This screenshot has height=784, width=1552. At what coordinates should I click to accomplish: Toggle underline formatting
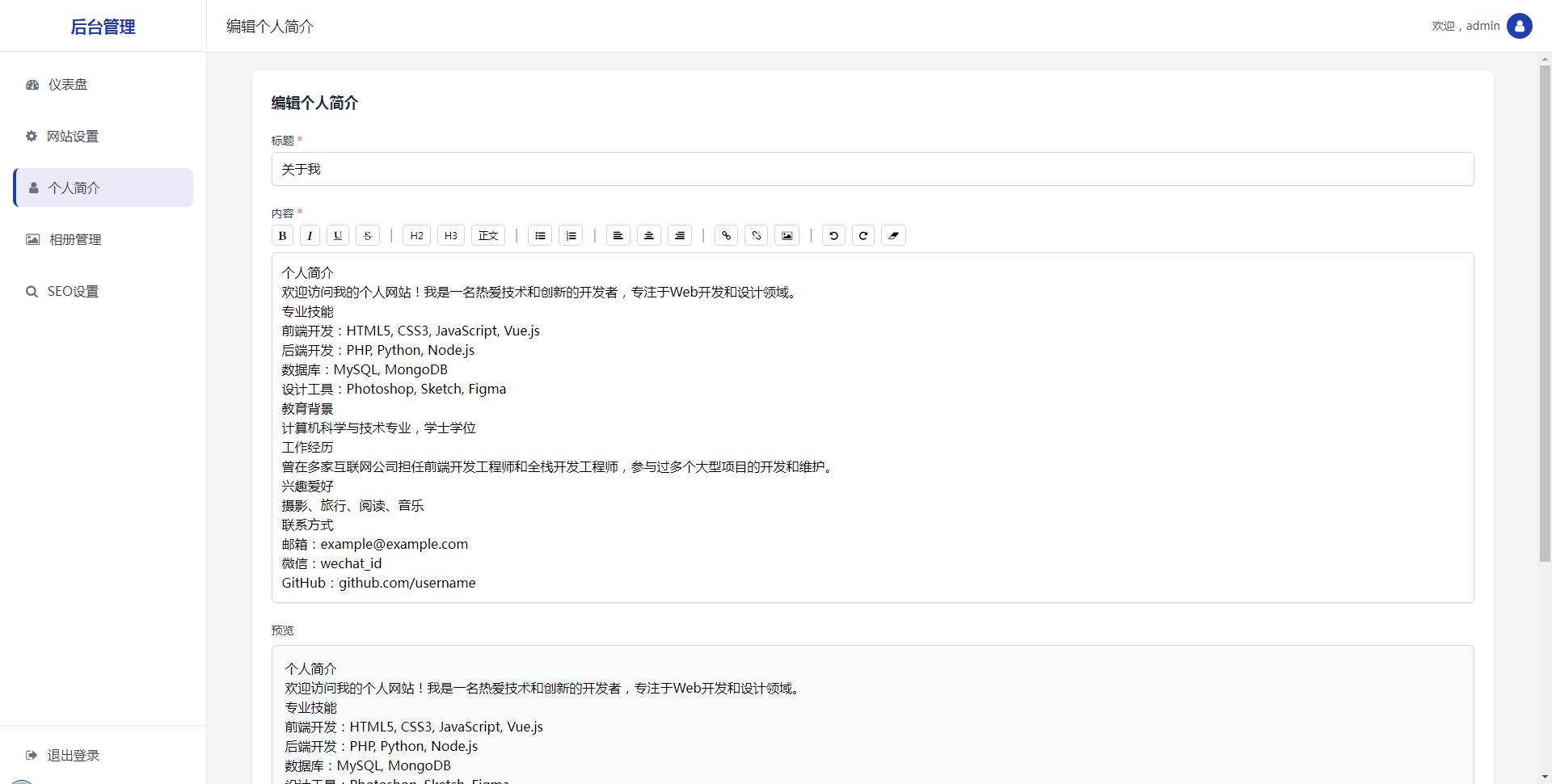(338, 235)
